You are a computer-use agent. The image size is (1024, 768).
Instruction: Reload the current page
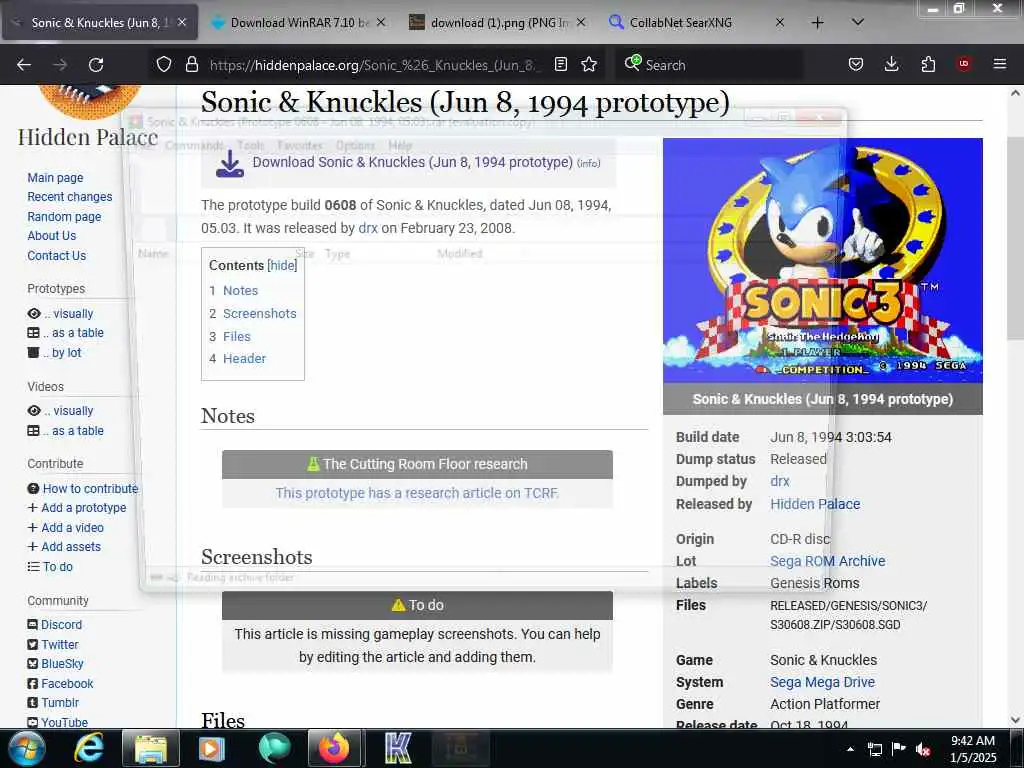pos(96,65)
